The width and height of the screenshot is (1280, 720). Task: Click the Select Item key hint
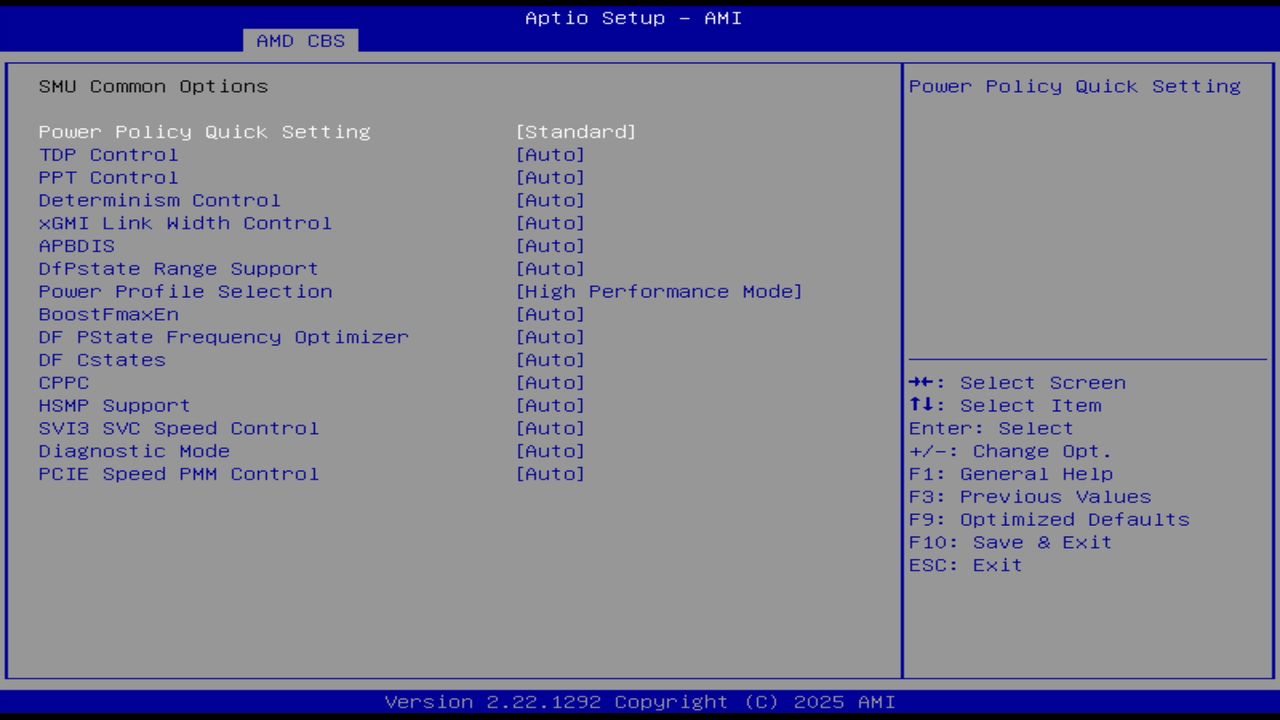[x=1005, y=406]
